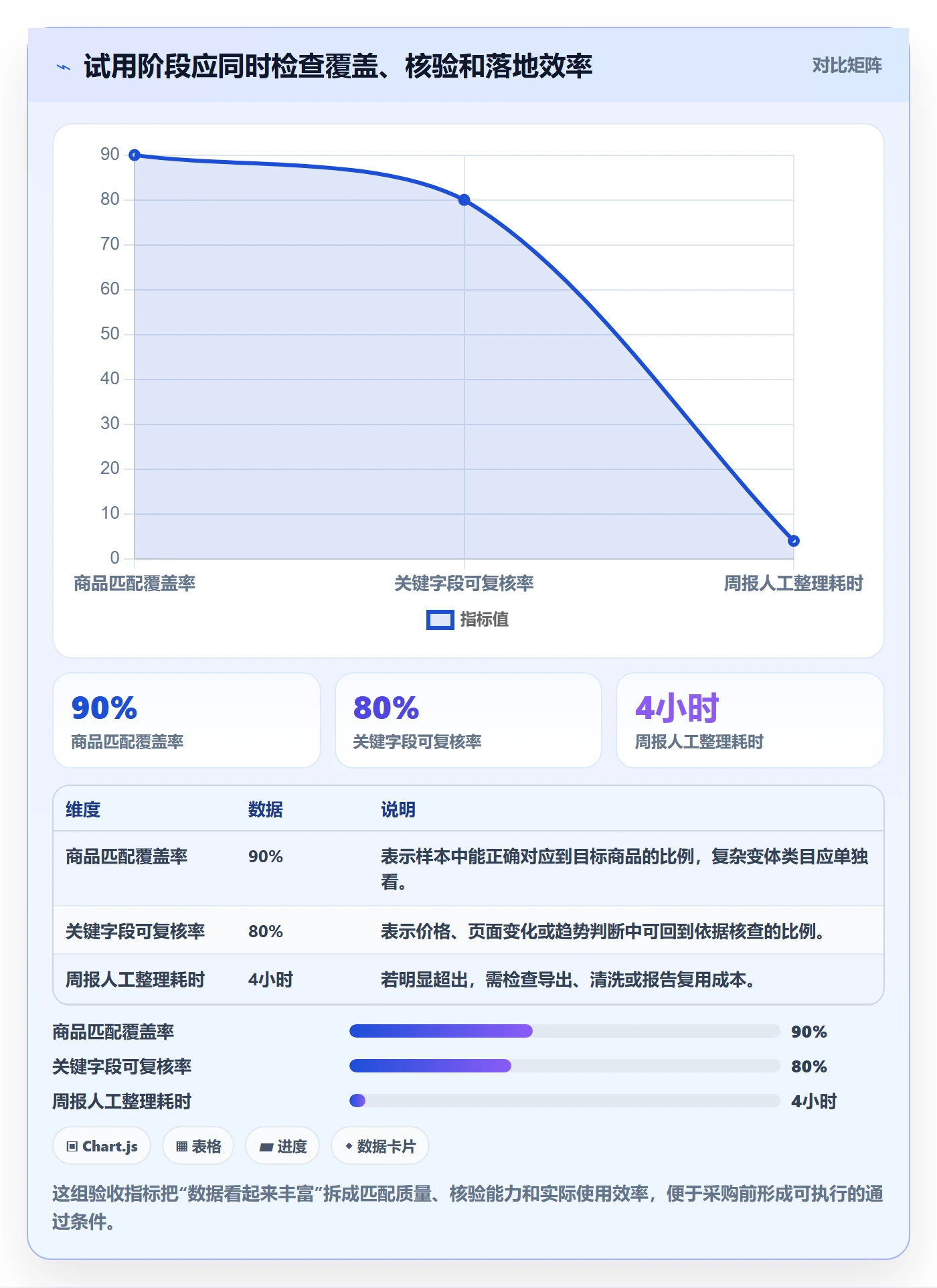Select table cell 关键字段可复核率 in 维度 column
The image size is (937, 1288).
click(135, 932)
